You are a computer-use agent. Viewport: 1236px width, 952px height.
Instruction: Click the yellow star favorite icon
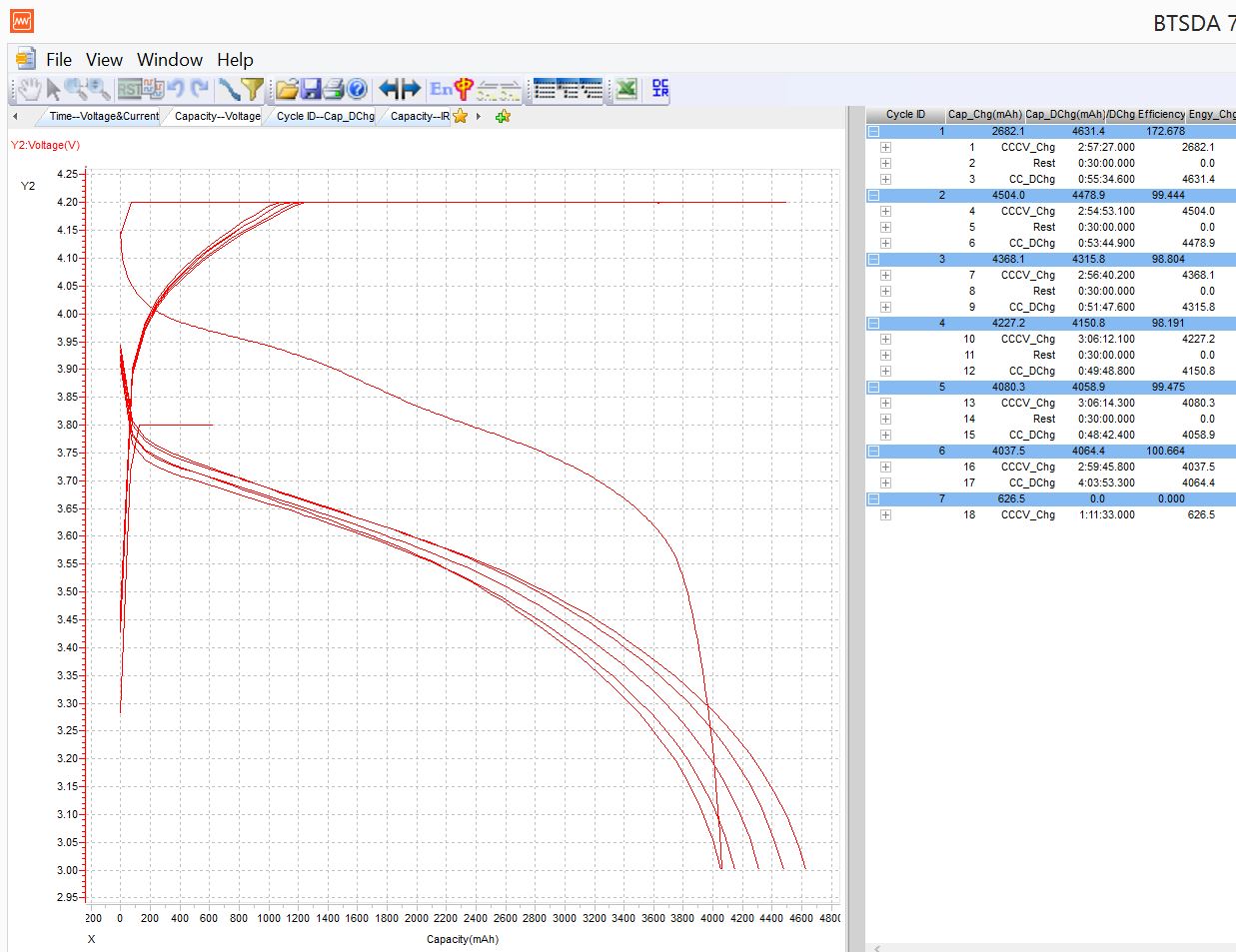tap(460, 116)
